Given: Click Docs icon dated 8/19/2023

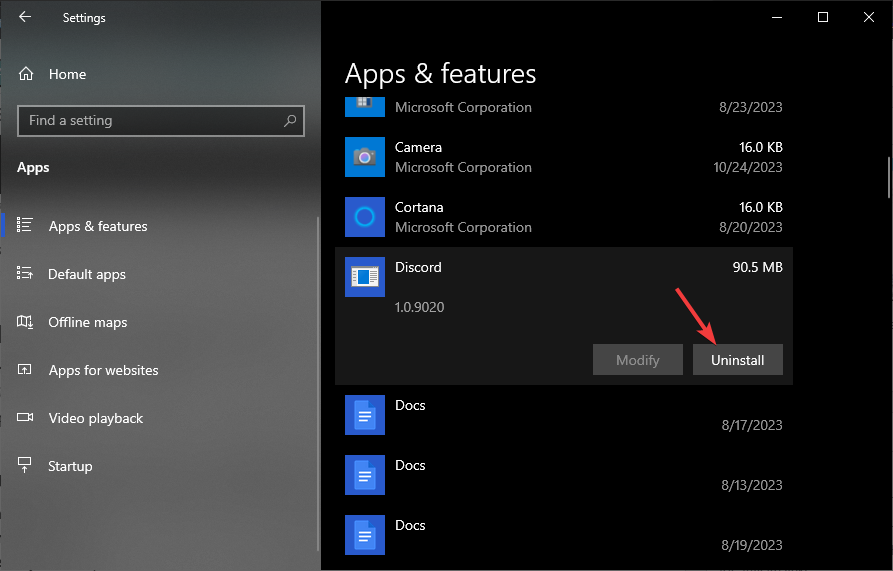Looking at the screenshot, I should (364, 535).
